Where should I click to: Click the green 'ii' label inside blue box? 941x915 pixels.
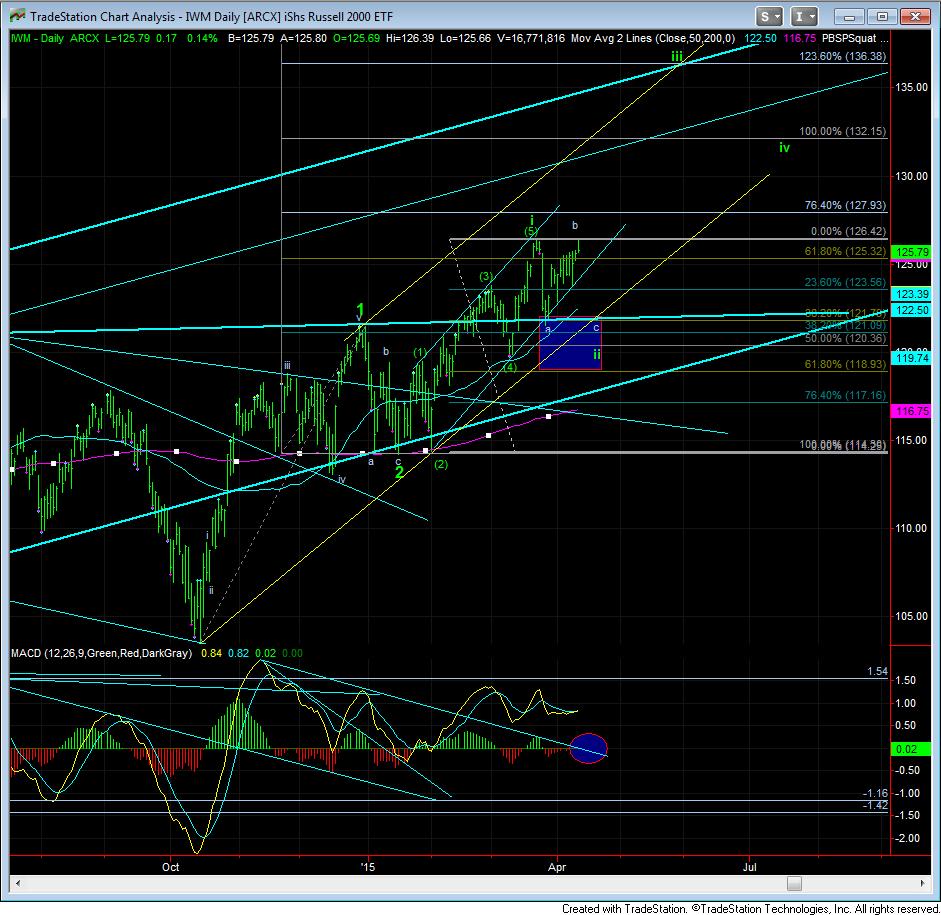click(x=597, y=355)
